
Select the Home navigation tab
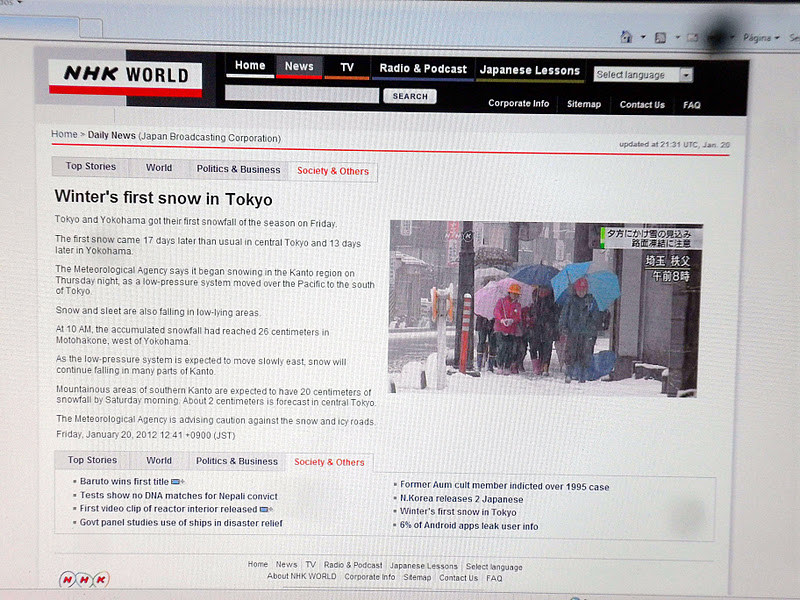250,66
